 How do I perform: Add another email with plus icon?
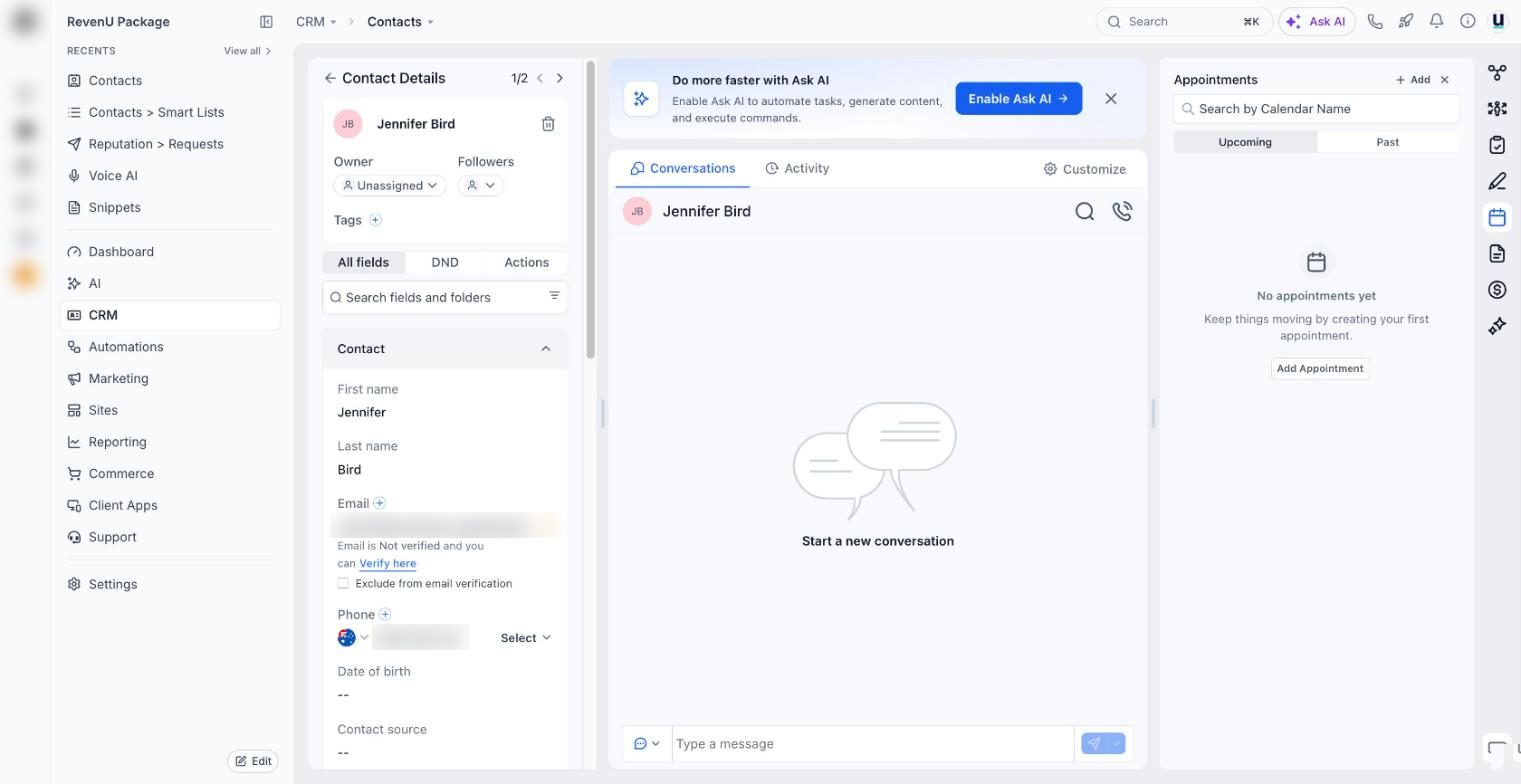(379, 503)
